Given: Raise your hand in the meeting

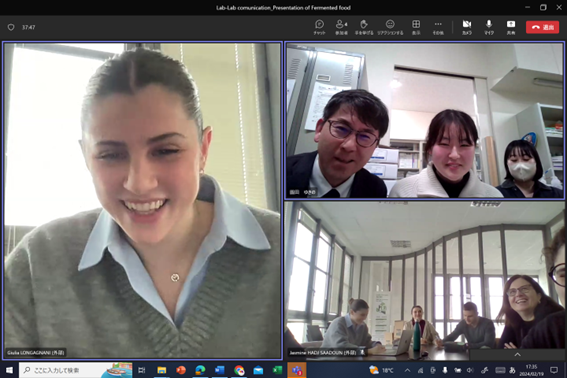Looking at the screenshot, I should coord(364,27).
